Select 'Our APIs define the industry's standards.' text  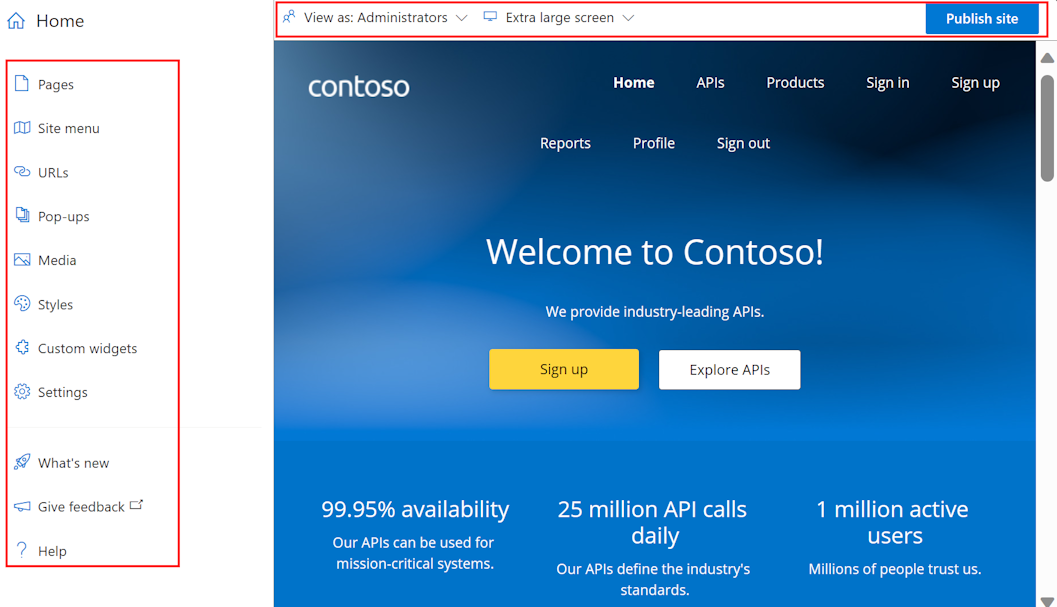pos(653,579)
